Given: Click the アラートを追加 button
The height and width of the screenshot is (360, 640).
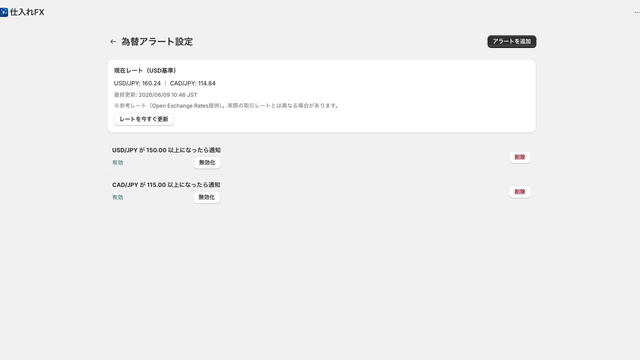Looking at the screenshot, I should [x=511, y=41].
